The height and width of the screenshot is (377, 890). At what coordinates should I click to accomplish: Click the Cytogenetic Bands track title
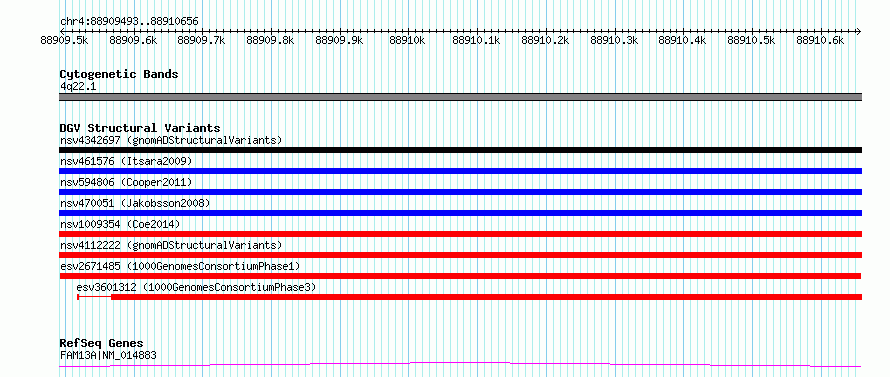tap(119, 74)
